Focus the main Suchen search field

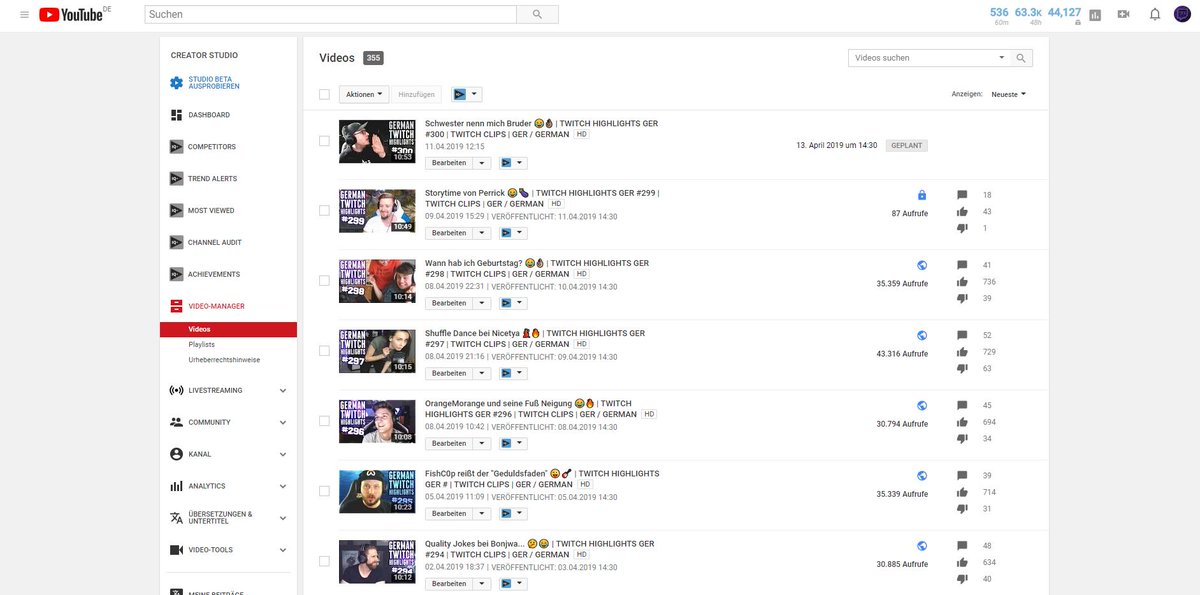point(330,14)
